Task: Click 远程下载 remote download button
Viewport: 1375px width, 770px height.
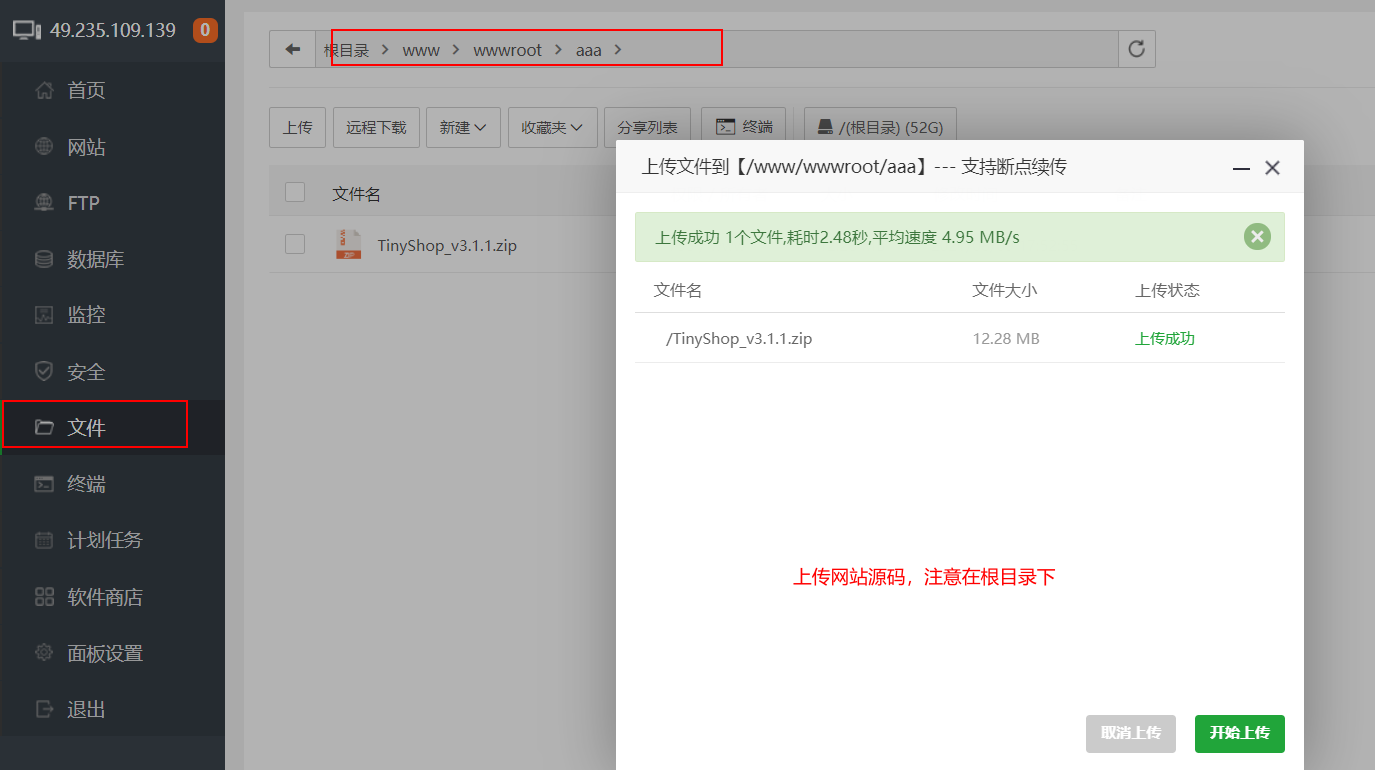Action: tap(376, 128)
